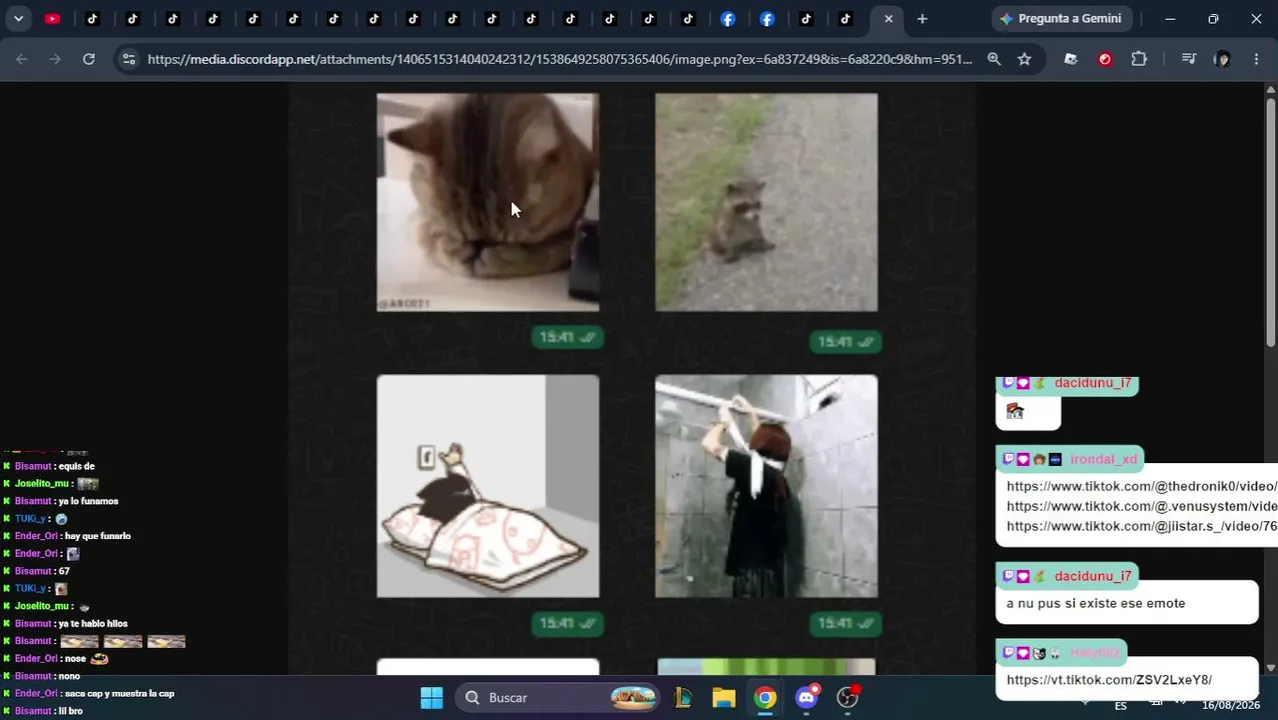This screenshot has height=720, width=1278.
Task: Click chat line 'ya te hablo hilos'
Action: [x=65, y=623]
